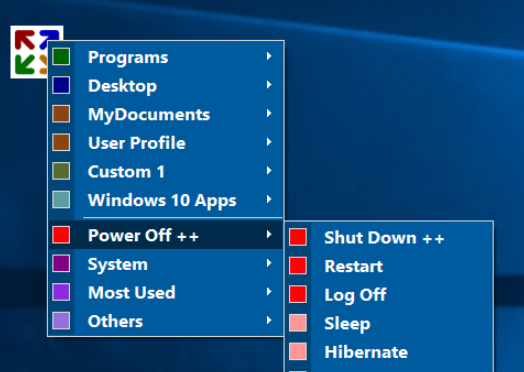Expand the User Profile submenu arrow
The height and width of the screenshot is (372, 524).
269,142
